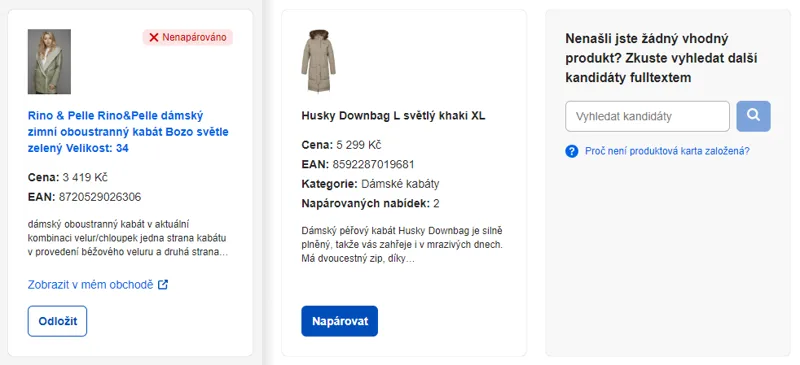Click the Napárovat button
The width and height of the screenshot is (800, 365).
(x=339, y=321)
